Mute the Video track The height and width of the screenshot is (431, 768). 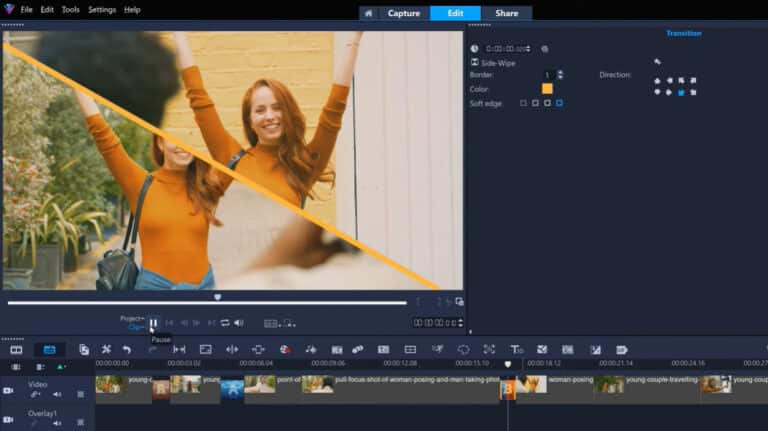[57, 395]
